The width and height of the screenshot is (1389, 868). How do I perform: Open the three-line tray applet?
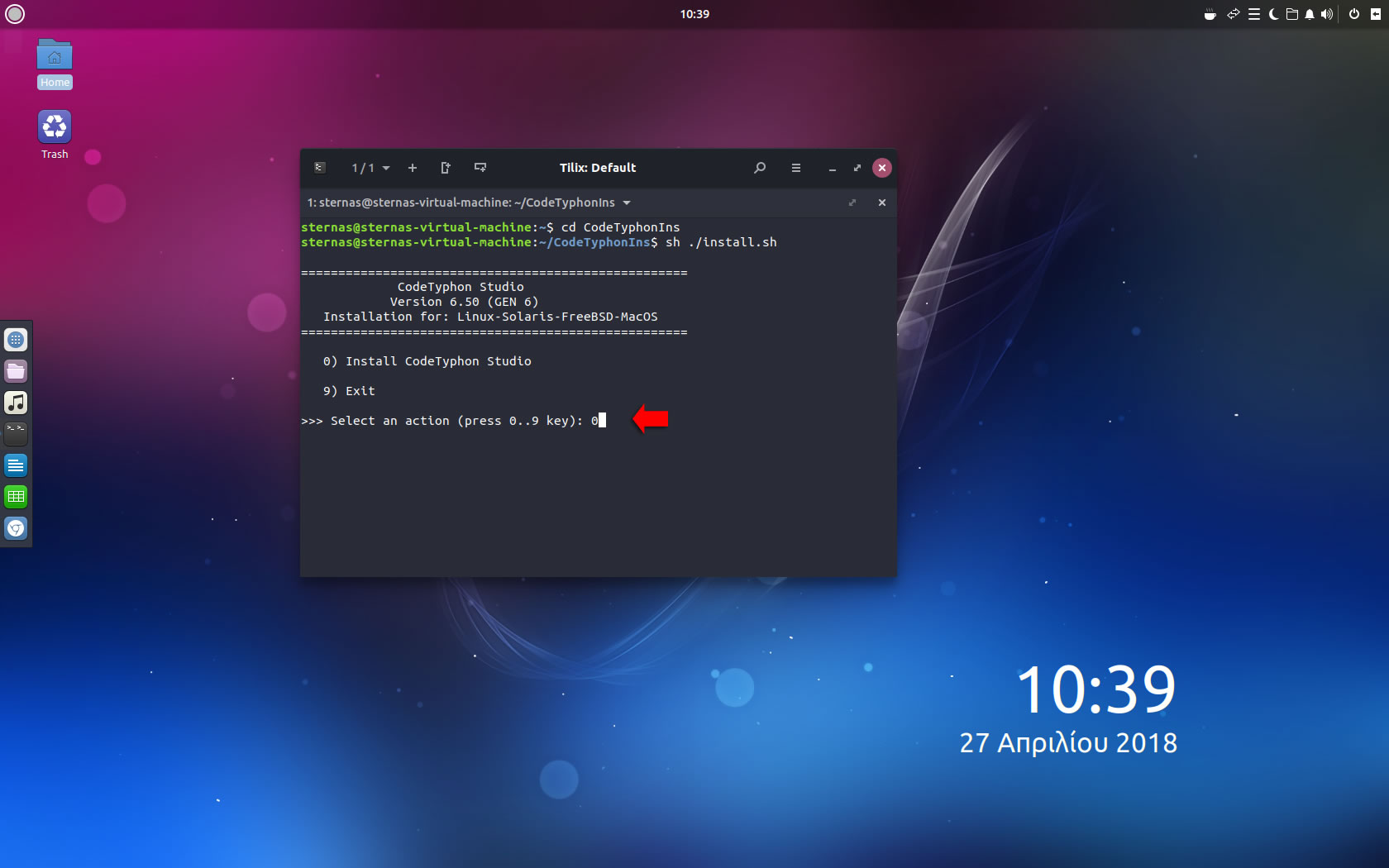pos(1254,14)
